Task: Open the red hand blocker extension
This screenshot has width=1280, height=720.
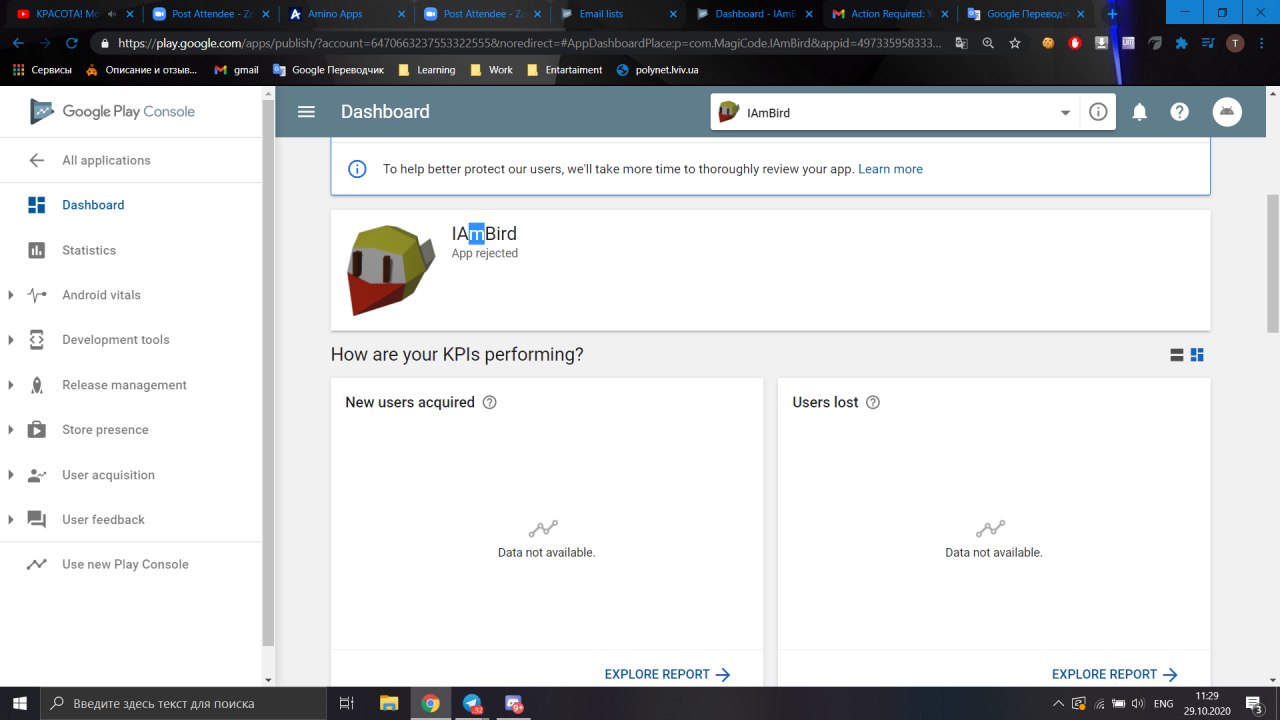Action: (1075, 43)
